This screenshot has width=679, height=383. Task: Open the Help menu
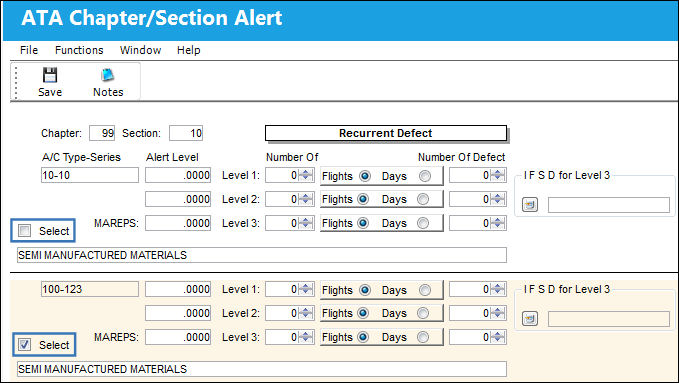coord(188,50)
